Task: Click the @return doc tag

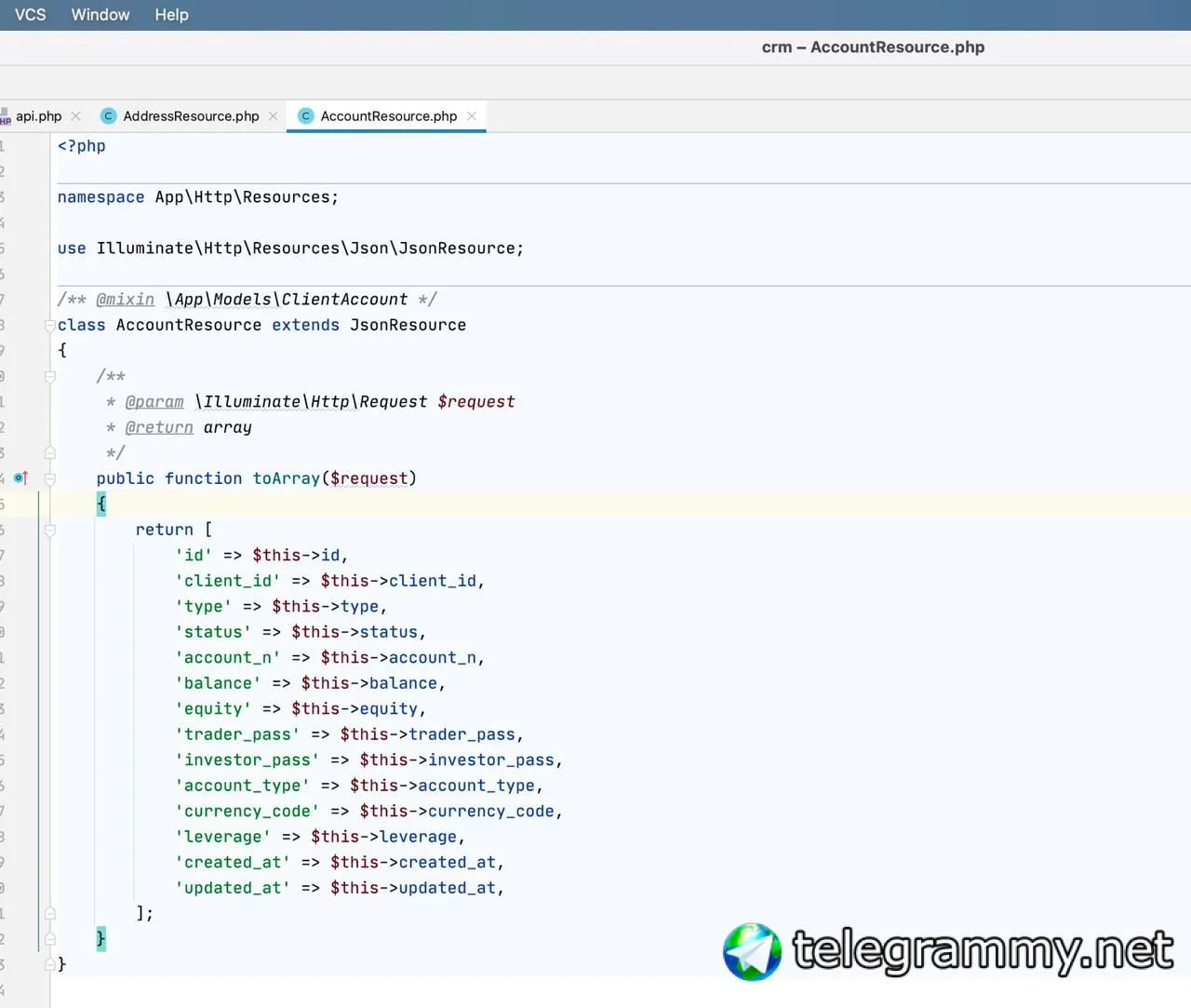Action: click(159, 428)
